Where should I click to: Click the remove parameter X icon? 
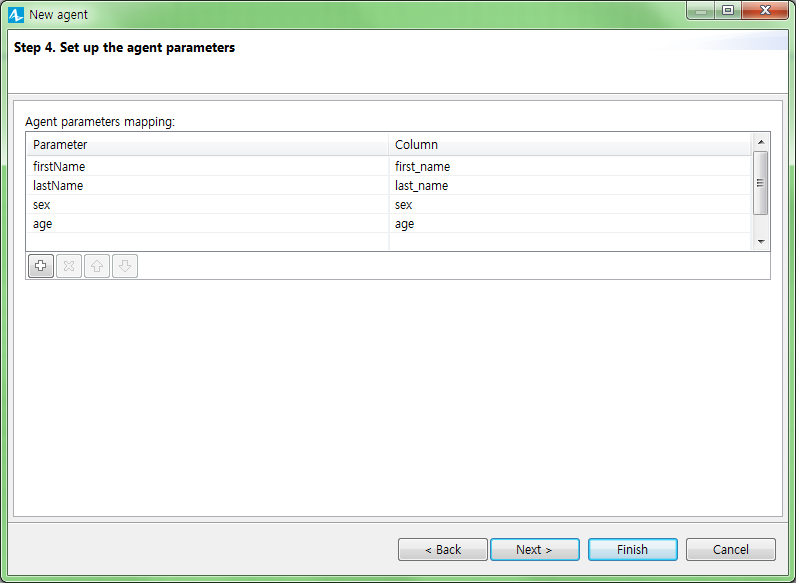[69, 266]
